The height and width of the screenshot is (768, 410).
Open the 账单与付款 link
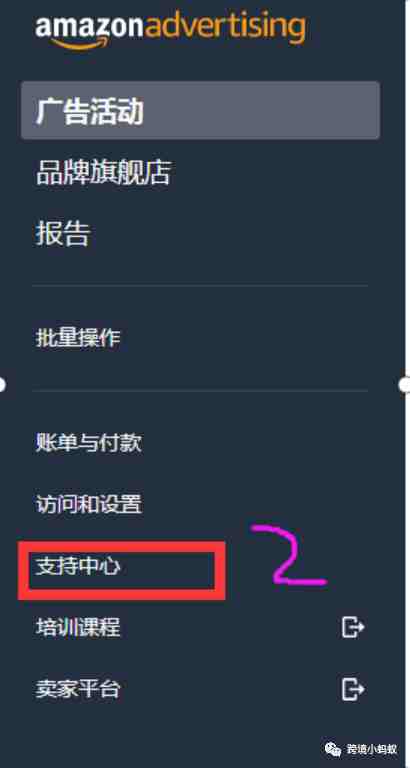pyautogui.click(x=89, y=443)
